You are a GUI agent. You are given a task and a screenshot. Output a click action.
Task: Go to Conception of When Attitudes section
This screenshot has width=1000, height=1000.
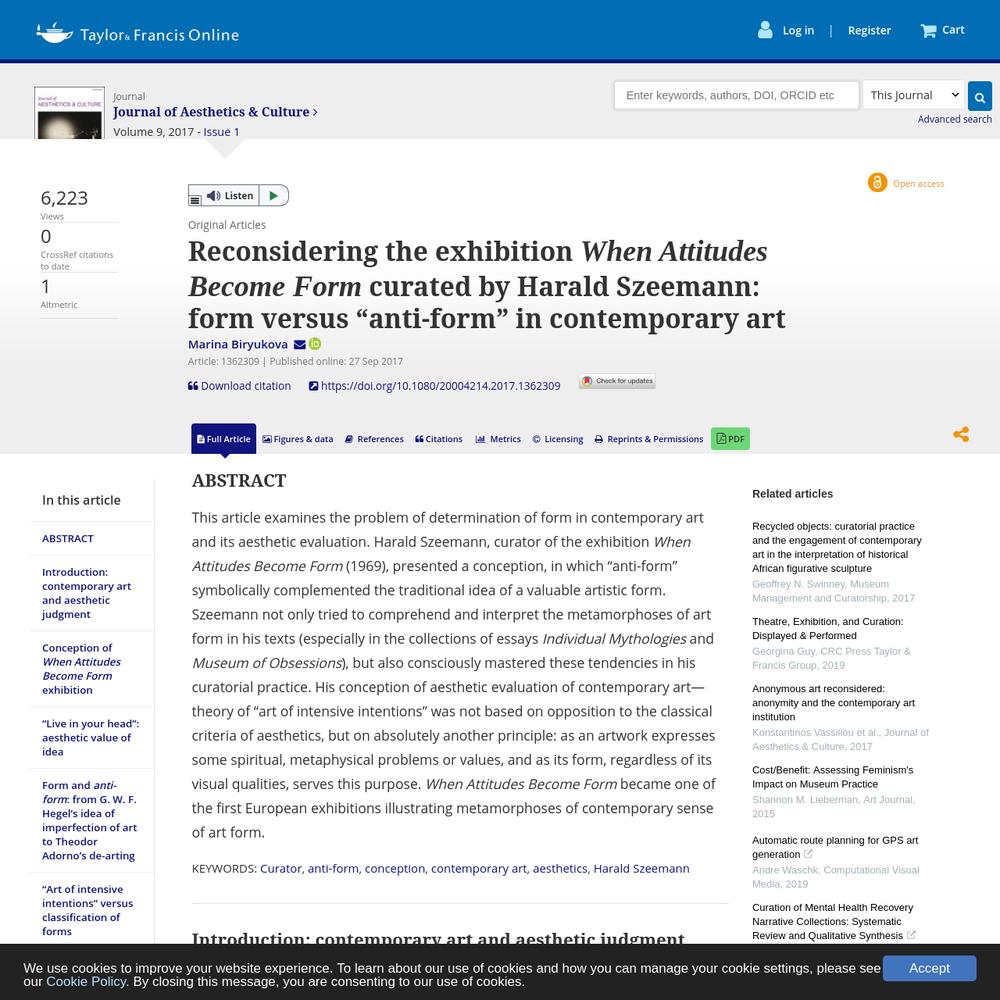[x=82, y=669]
